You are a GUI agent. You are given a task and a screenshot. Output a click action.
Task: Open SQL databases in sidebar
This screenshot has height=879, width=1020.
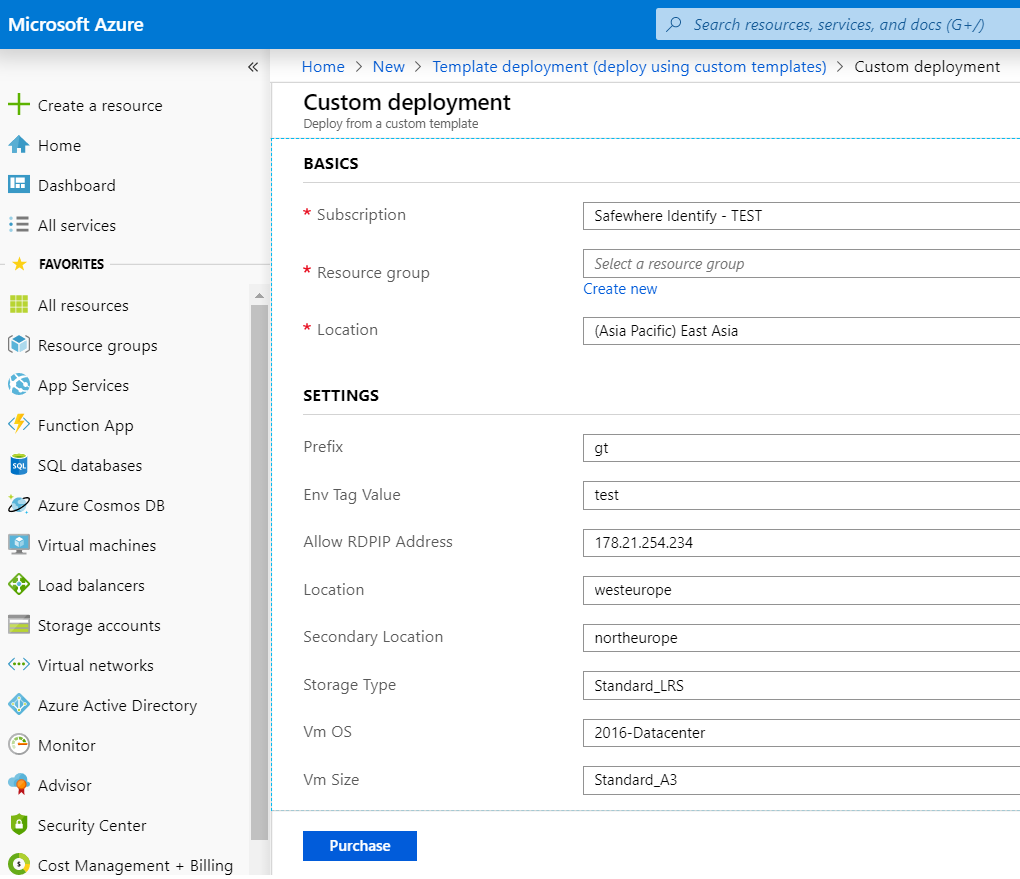(x=90, y=466)
